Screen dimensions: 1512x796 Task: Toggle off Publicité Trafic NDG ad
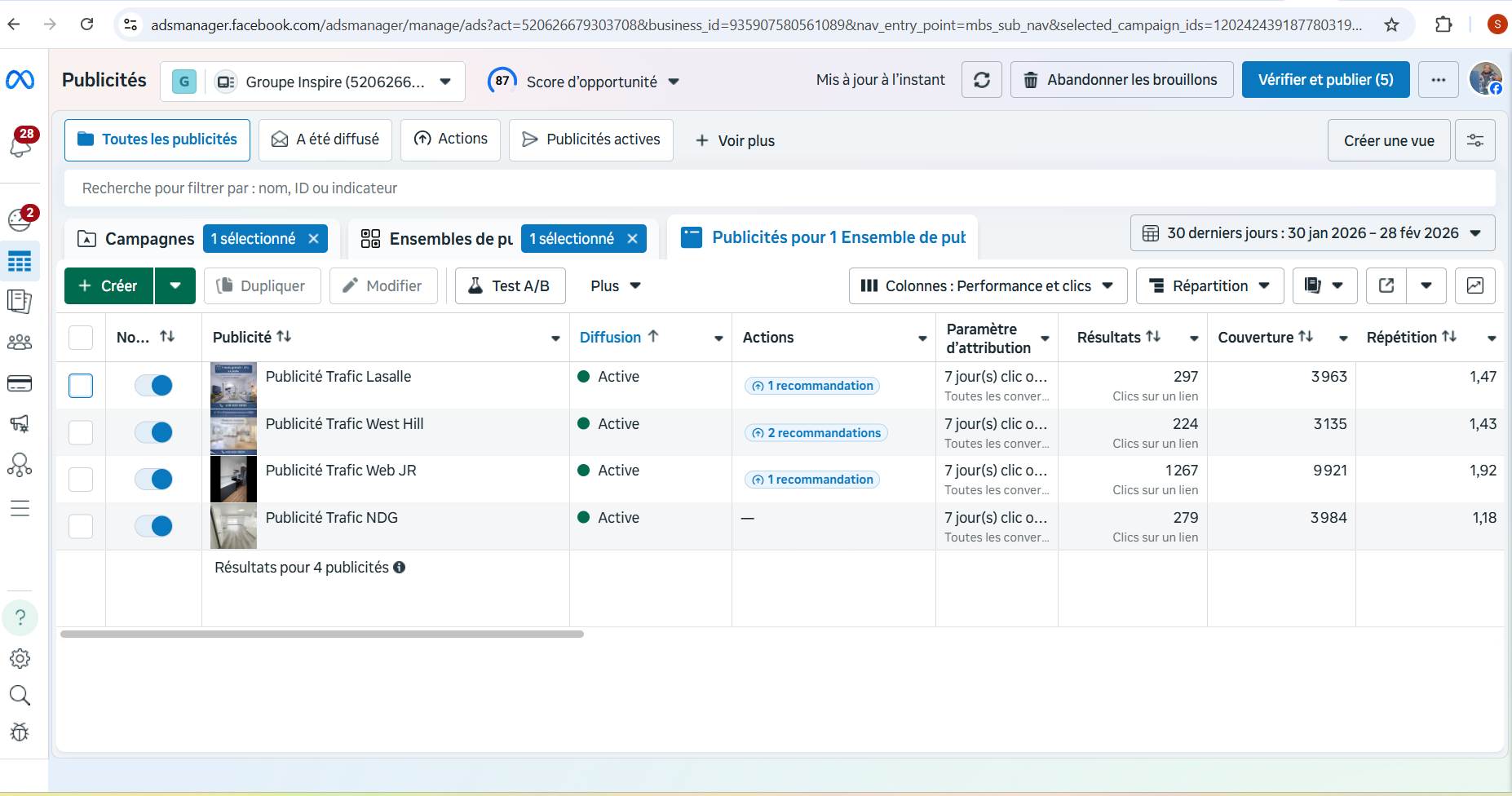(153, 526)
